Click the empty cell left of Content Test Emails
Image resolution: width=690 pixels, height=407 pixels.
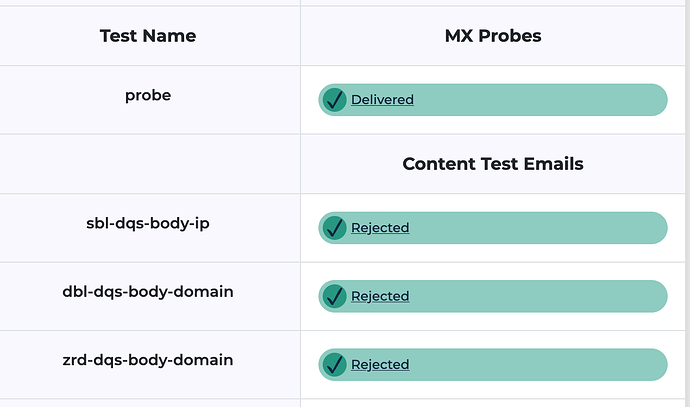pos(150,164)
